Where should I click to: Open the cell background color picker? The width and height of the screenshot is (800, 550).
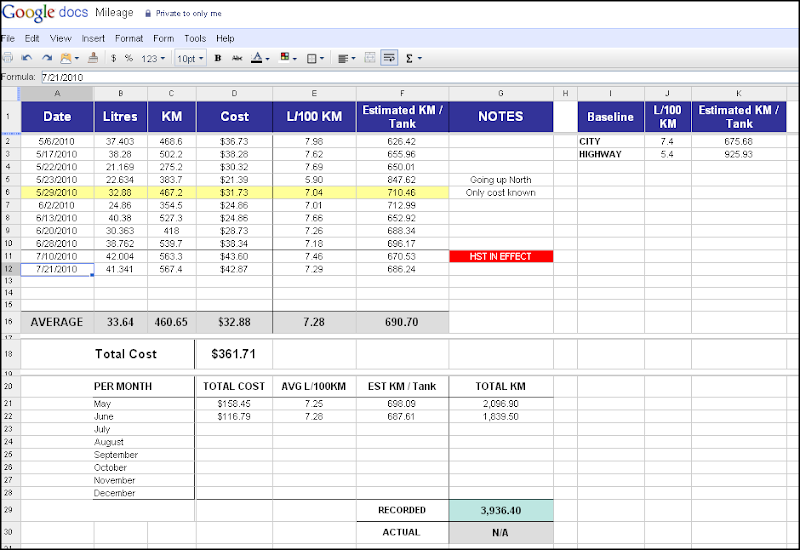(288, 58)
